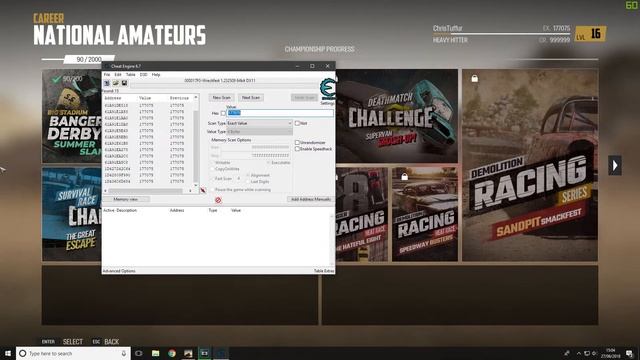
Task: Open the Edit menu in Cheat Engine
Action: point(118,75)
